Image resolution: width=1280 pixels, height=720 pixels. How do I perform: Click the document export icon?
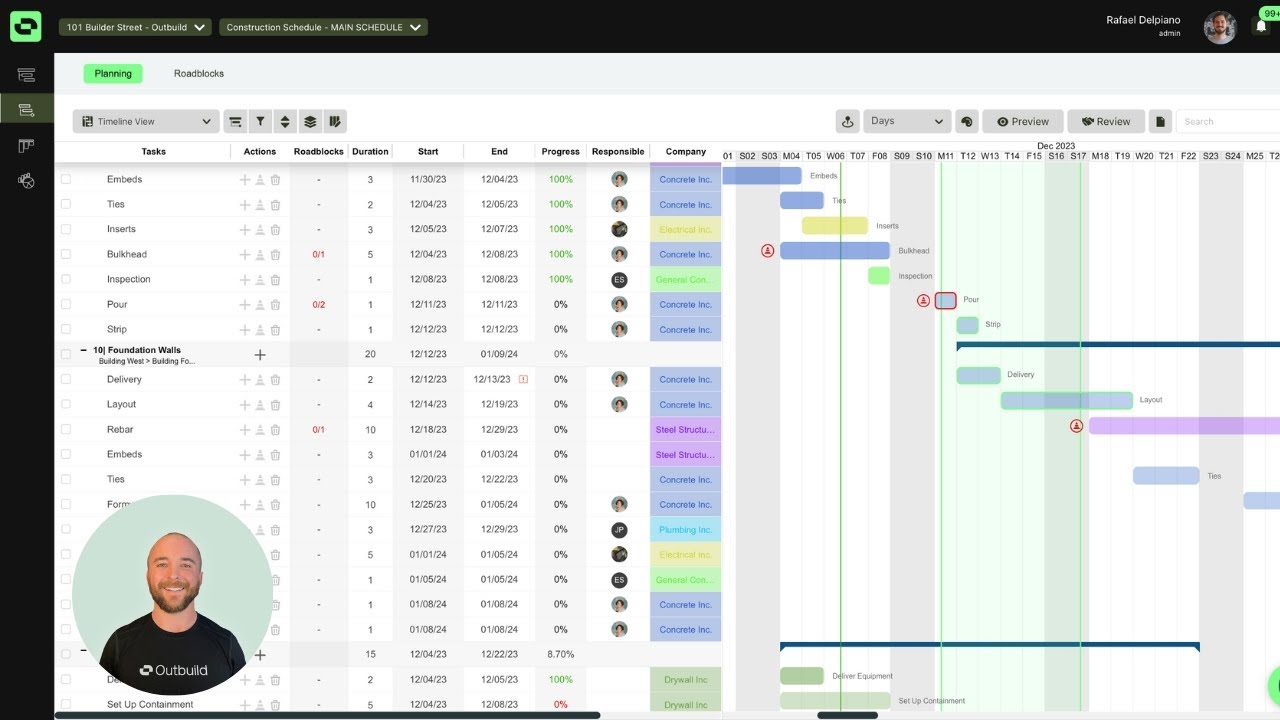point(1160,121)
